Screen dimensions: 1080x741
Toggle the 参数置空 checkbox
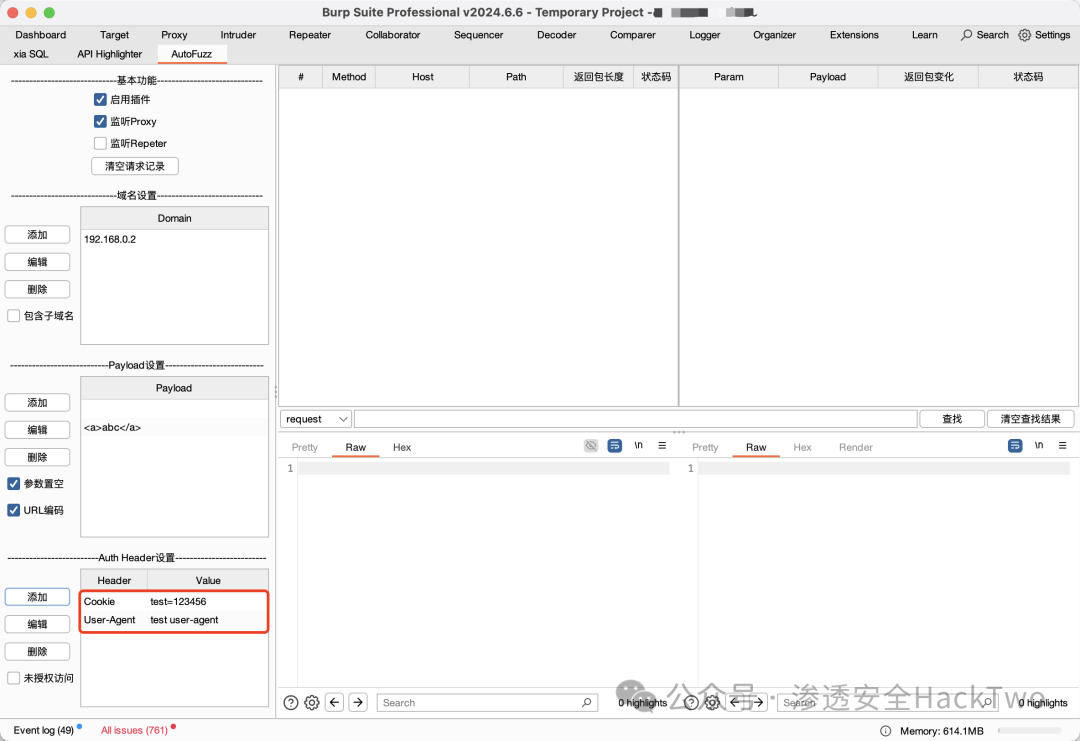pos(13,483)
